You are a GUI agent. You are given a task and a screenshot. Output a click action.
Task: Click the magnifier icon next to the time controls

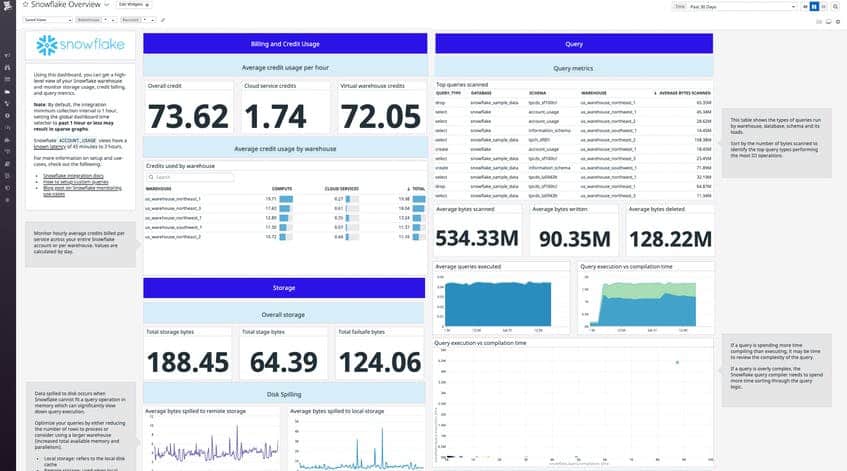[837, 6]
